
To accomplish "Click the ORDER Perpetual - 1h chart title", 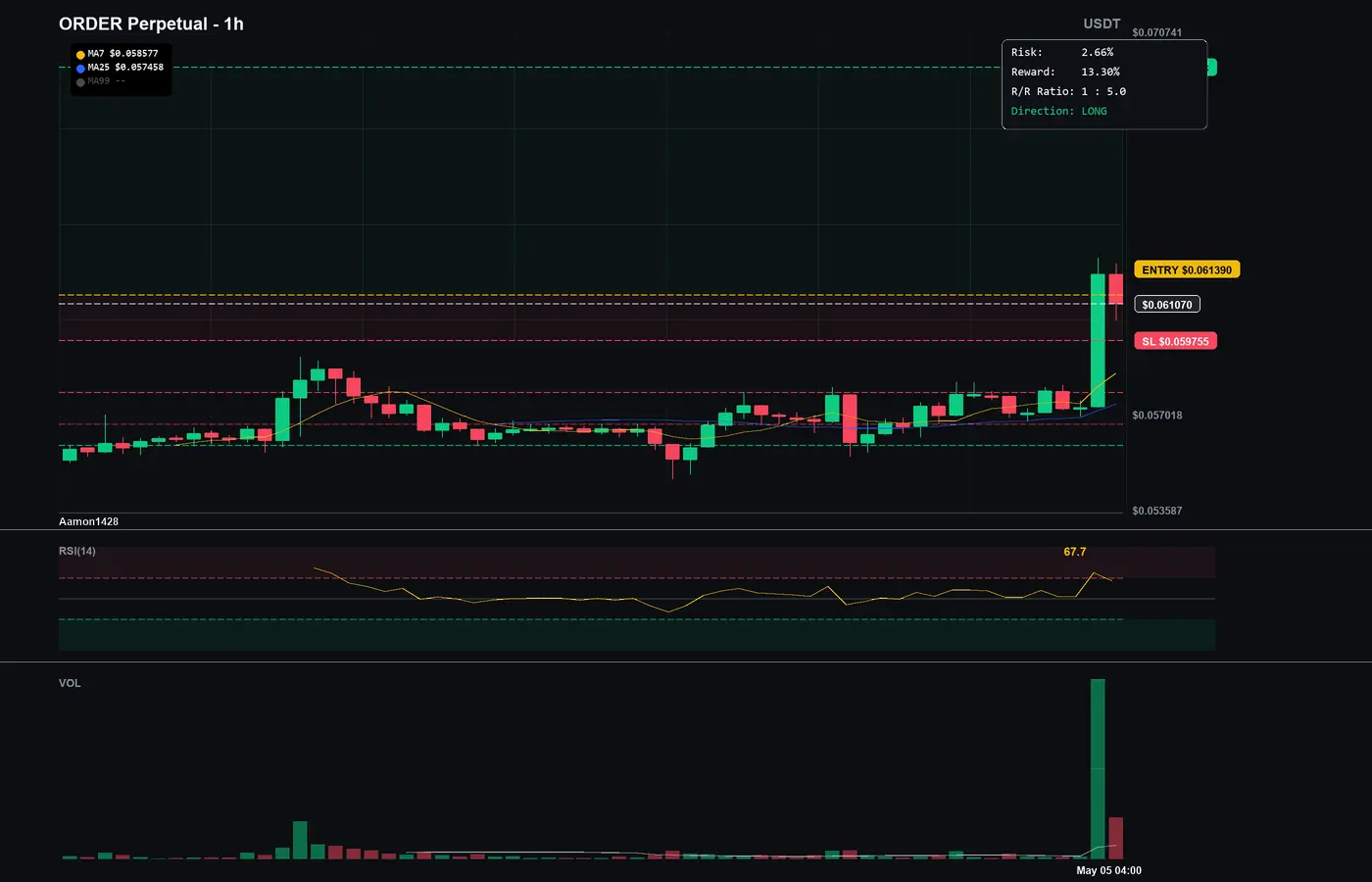I will pos(151,24).
